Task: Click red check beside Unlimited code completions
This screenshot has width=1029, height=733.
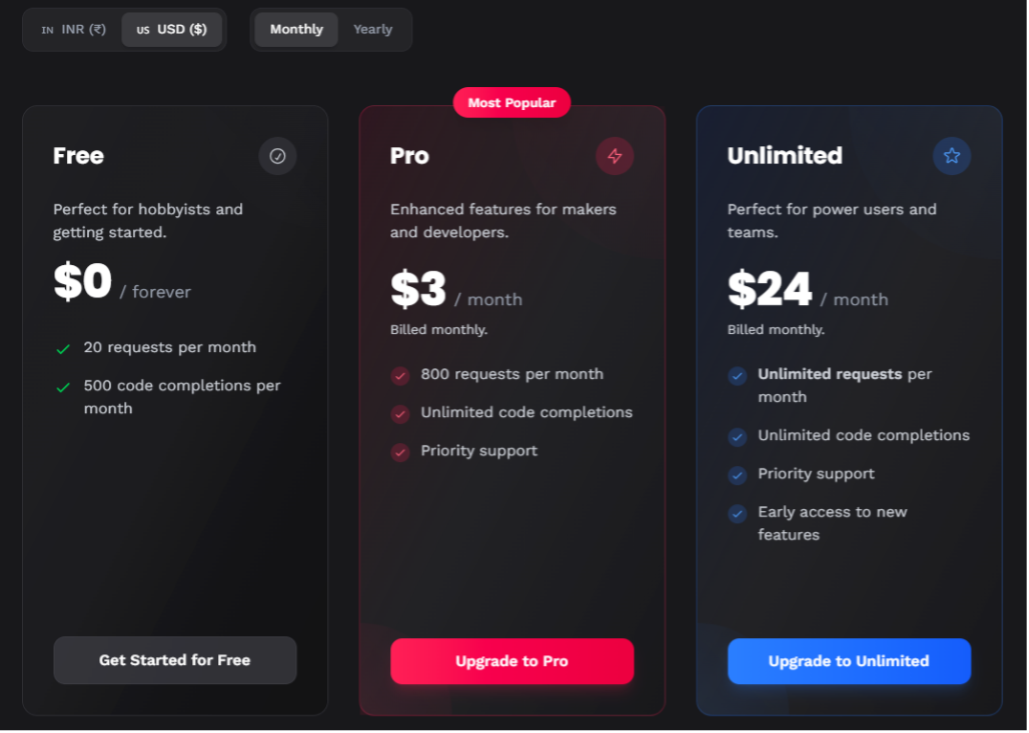Action: click(400, 414)
